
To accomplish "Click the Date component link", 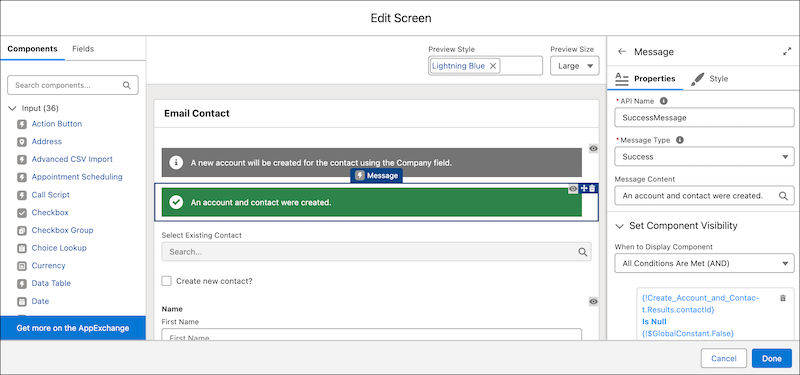I will click(x=40, y=301).
